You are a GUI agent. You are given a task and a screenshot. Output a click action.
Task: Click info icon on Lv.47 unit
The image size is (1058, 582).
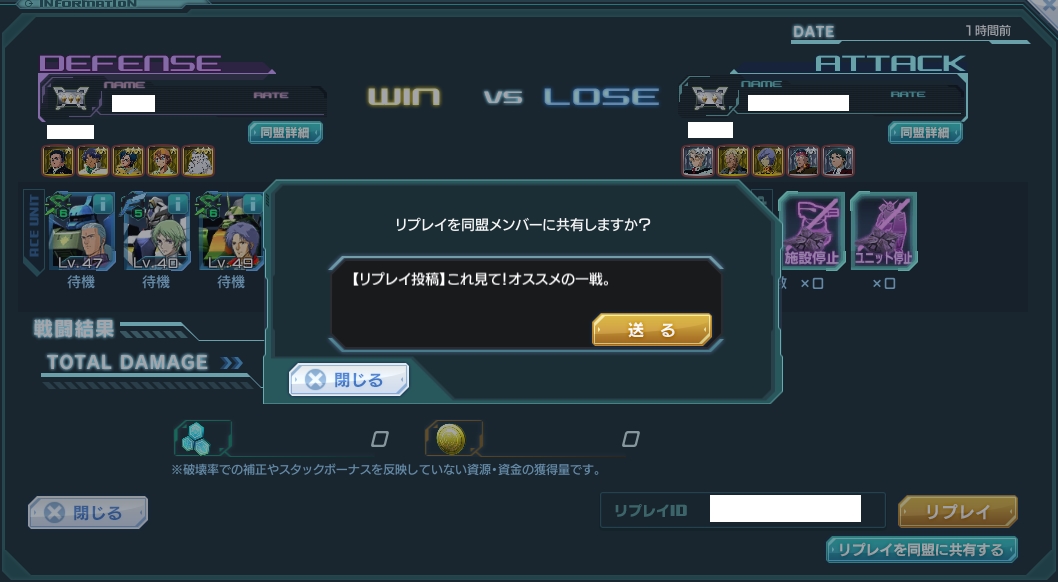(x=103, y=203)
